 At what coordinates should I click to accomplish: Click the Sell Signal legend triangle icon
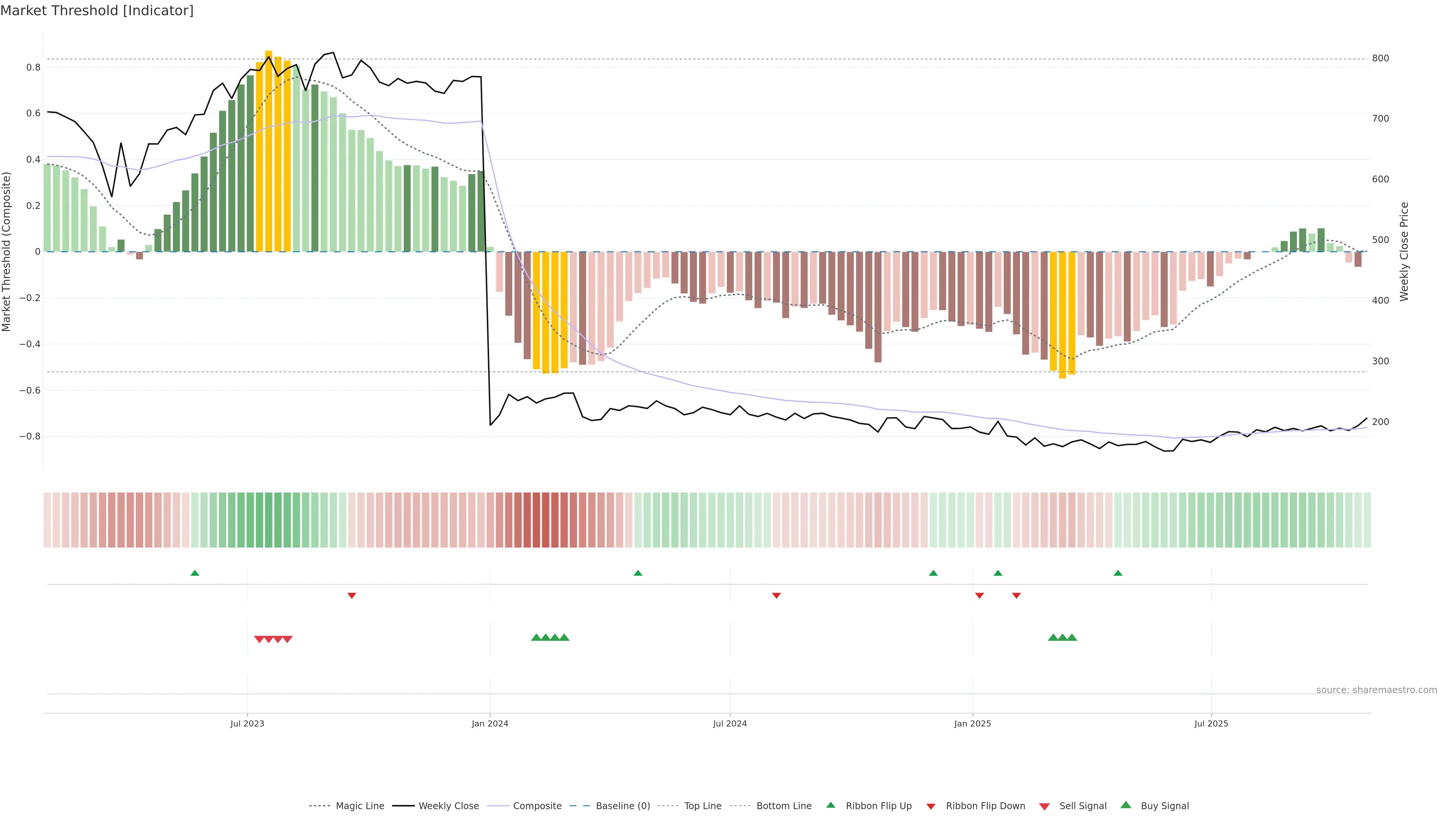(1044, 806)
